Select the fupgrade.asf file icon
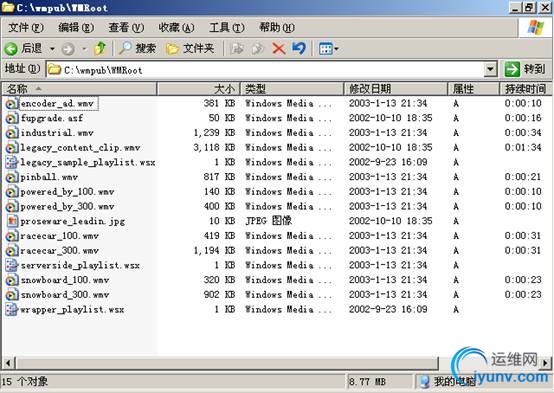The width and height of the screenshot is (554, 393). (x=11, y=118)
